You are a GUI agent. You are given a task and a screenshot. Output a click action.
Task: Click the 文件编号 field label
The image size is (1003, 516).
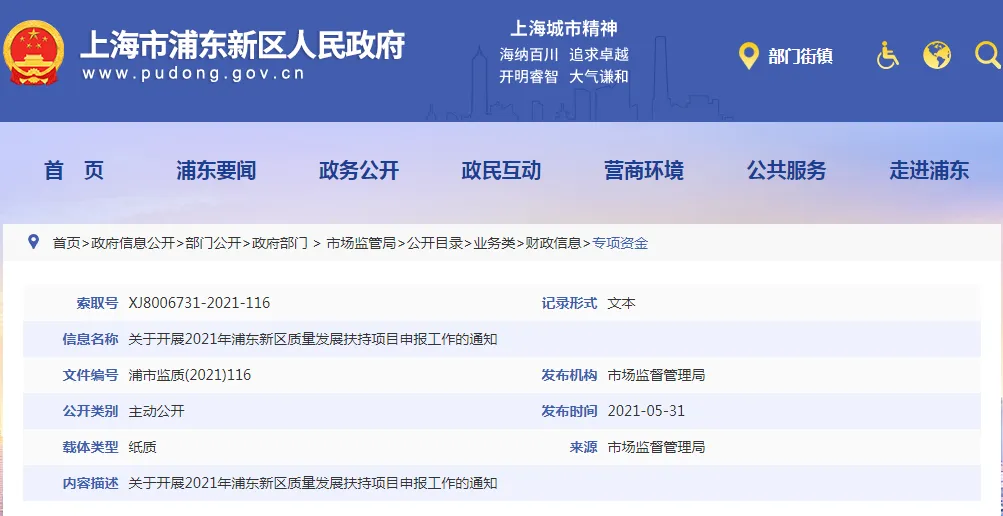point(90,375)
